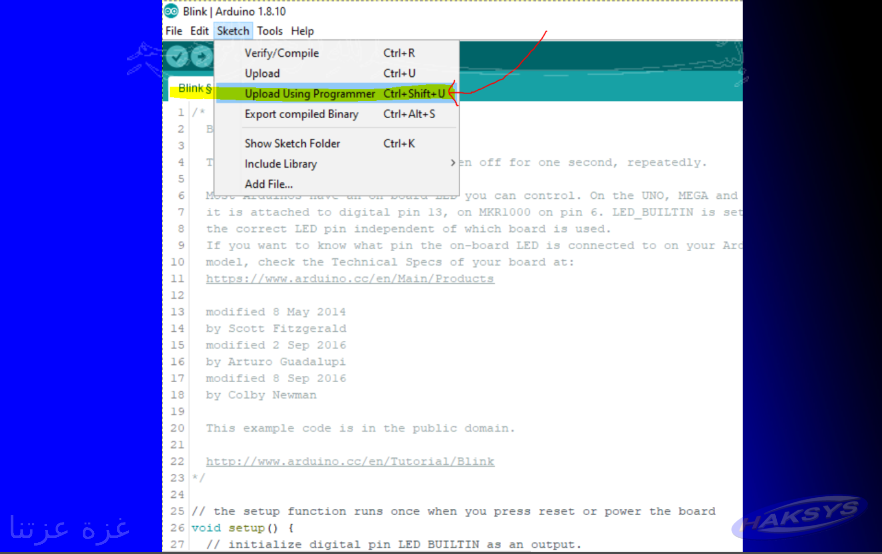Click 'This example code is in the public domain.'

pyautogui.click(x=360, y=428)
